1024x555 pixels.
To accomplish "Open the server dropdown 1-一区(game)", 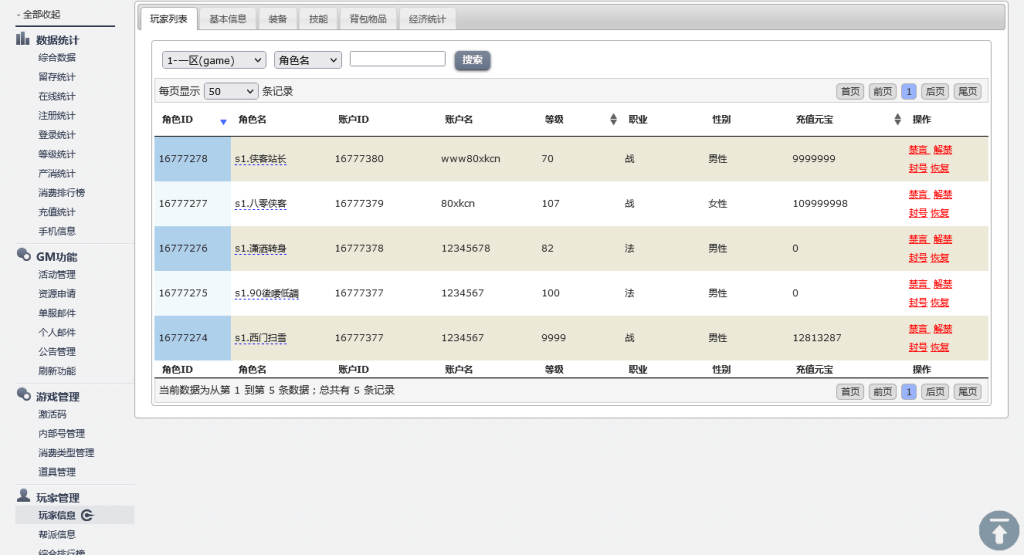I will coord(214,60).
